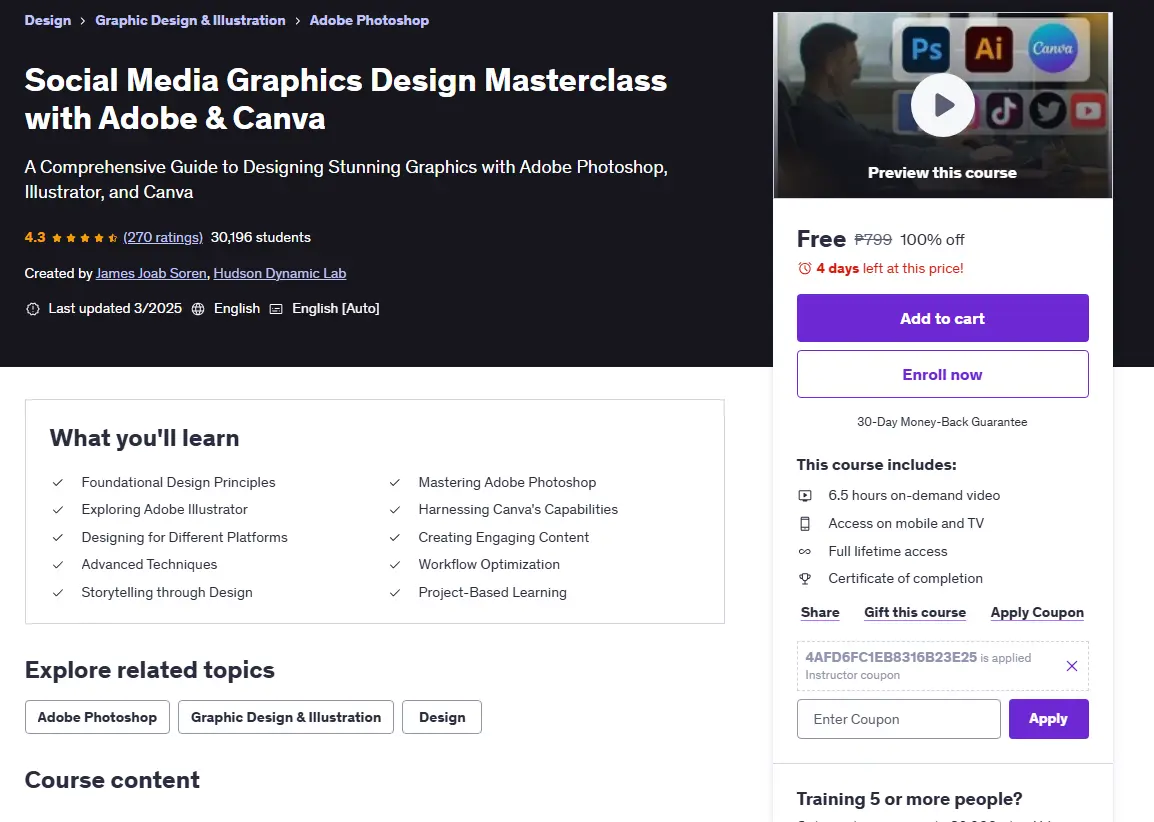Click the on-demand video icon
The width and height of the screenshot is (1154, 822).
click(805, 496)
